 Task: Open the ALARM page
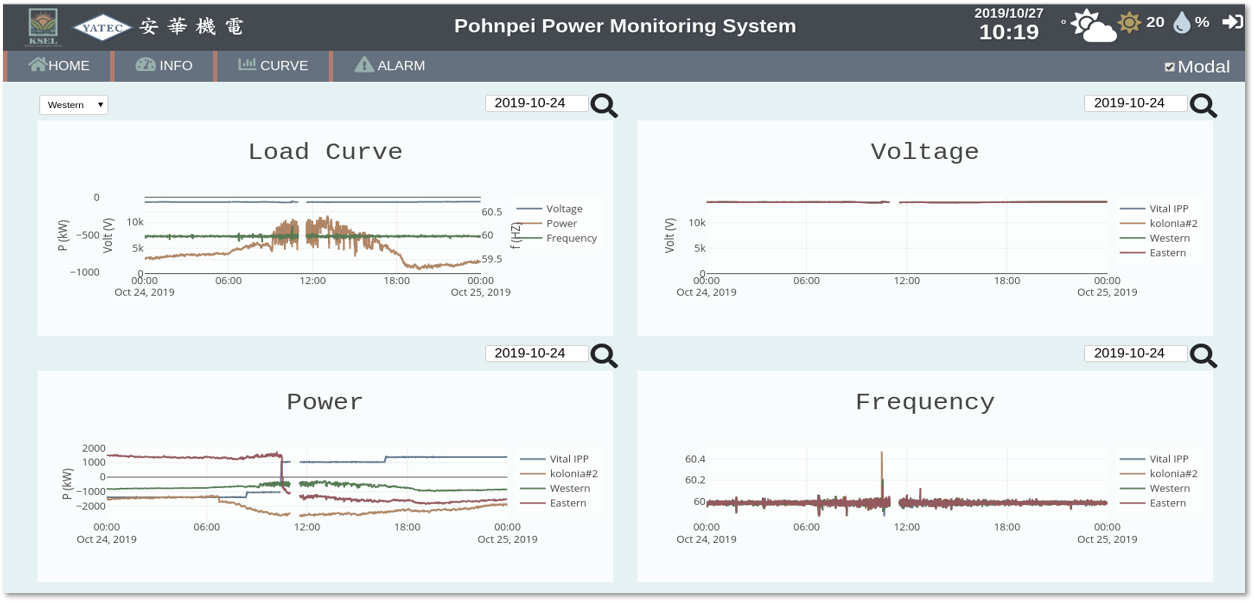click(x=390, y=66)
